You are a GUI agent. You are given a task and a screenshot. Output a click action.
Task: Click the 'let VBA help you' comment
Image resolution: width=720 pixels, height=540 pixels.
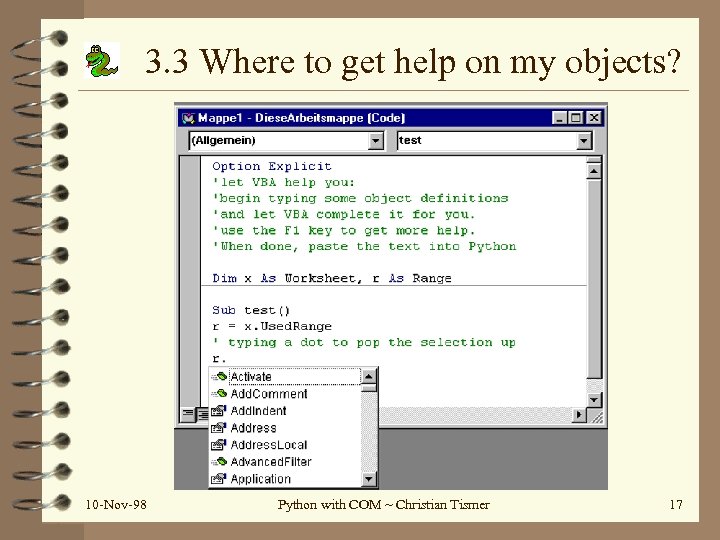(284, 182)
